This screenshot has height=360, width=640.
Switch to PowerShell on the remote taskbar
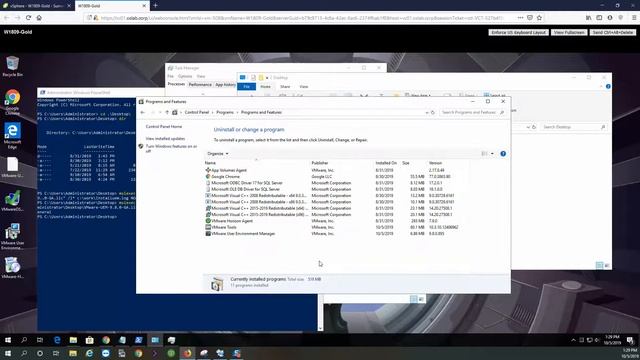click(138, 340)
